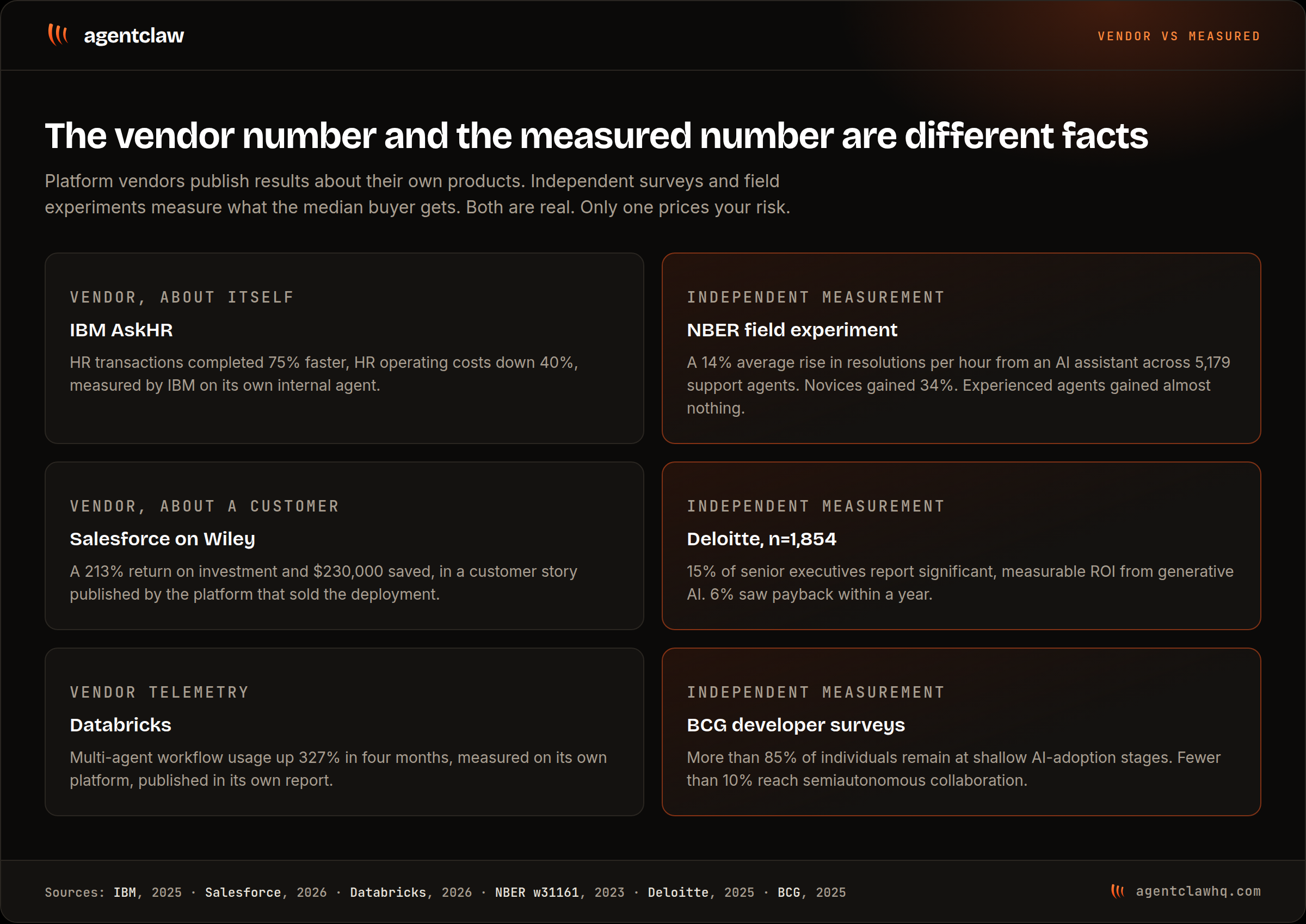Click the shallow AI-adoption stages description
Screen dimensions: 1306x924
pyautogui.click(x=953, y=769)
